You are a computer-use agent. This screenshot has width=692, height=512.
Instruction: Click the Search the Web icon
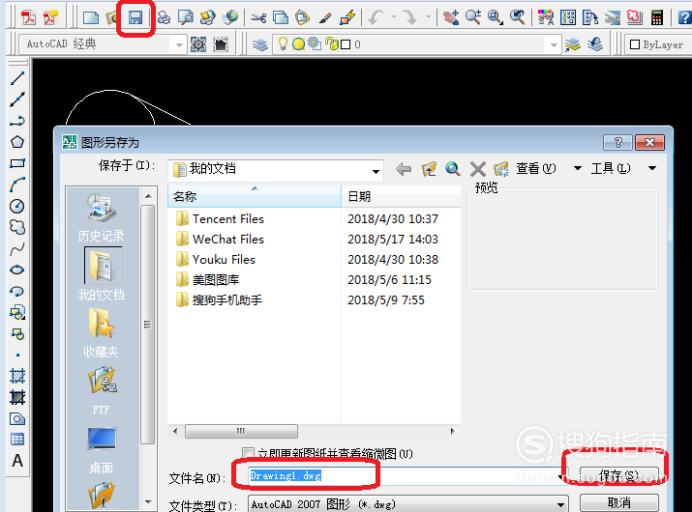[x=453, y=169]
